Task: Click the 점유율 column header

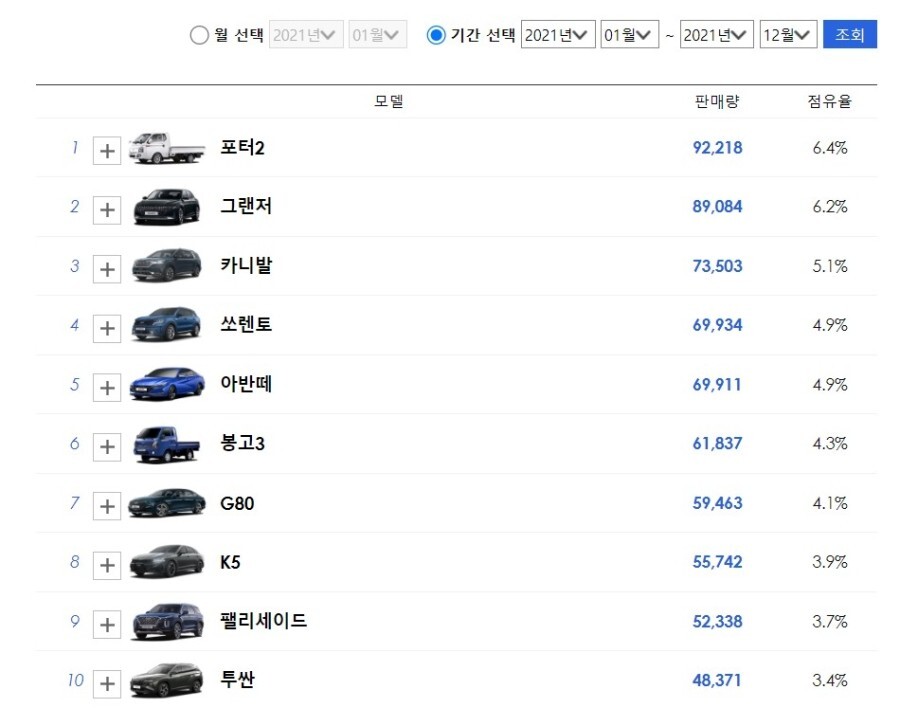Action: point(829,102)
